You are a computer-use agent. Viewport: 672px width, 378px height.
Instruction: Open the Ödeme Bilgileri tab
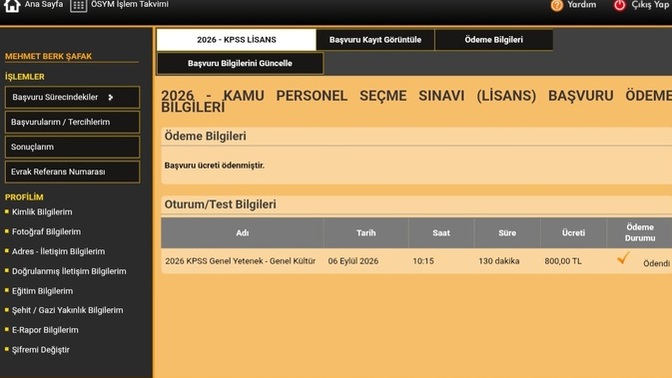pyautogui.click(x=494, y=40)
